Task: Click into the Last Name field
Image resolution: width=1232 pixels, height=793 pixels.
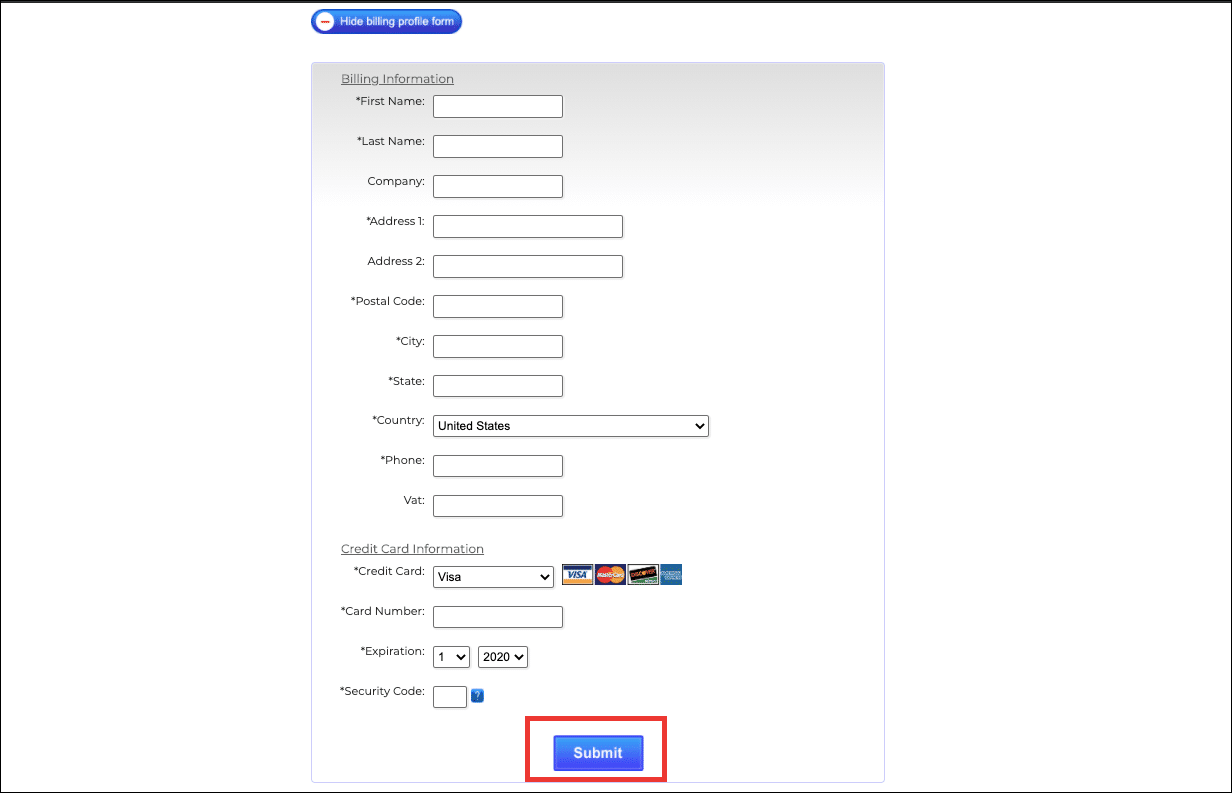Action: pos(497,146)
